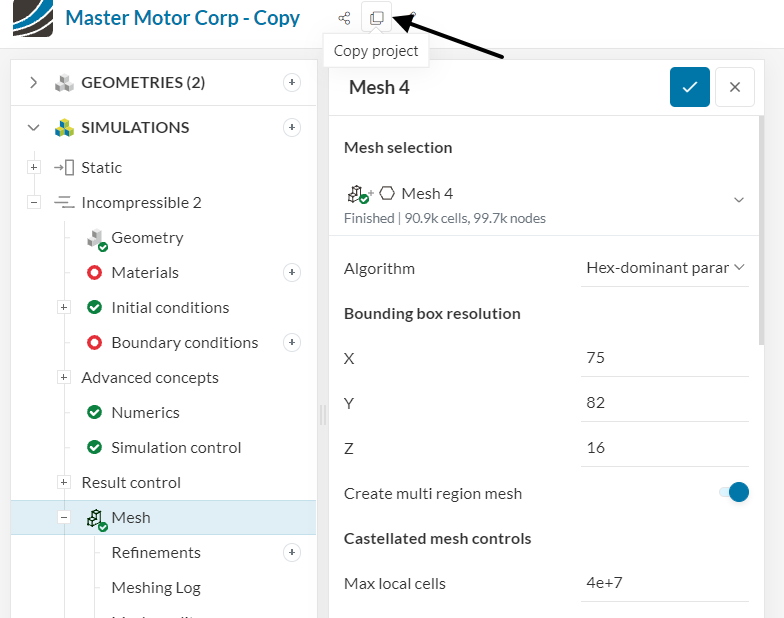Add a mesh refinement with plus icon
Viewport: 784px width, 618px height.
click(292, 552)
